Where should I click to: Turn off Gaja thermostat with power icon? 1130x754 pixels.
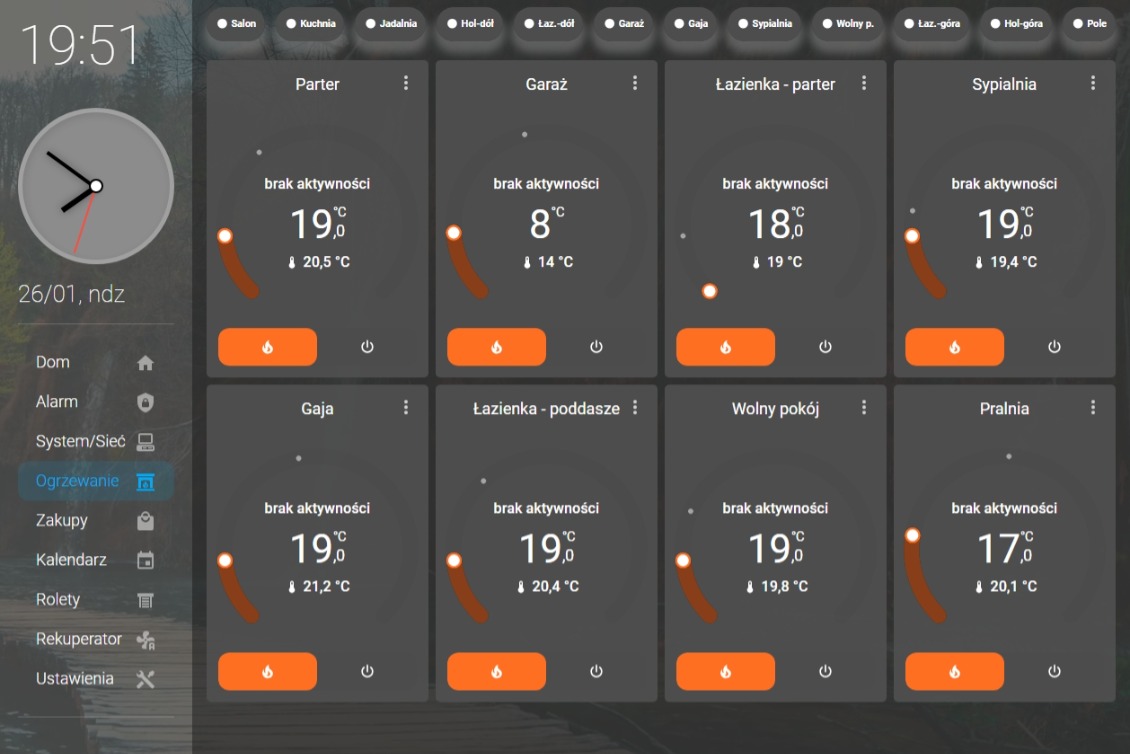coord(368,671)
